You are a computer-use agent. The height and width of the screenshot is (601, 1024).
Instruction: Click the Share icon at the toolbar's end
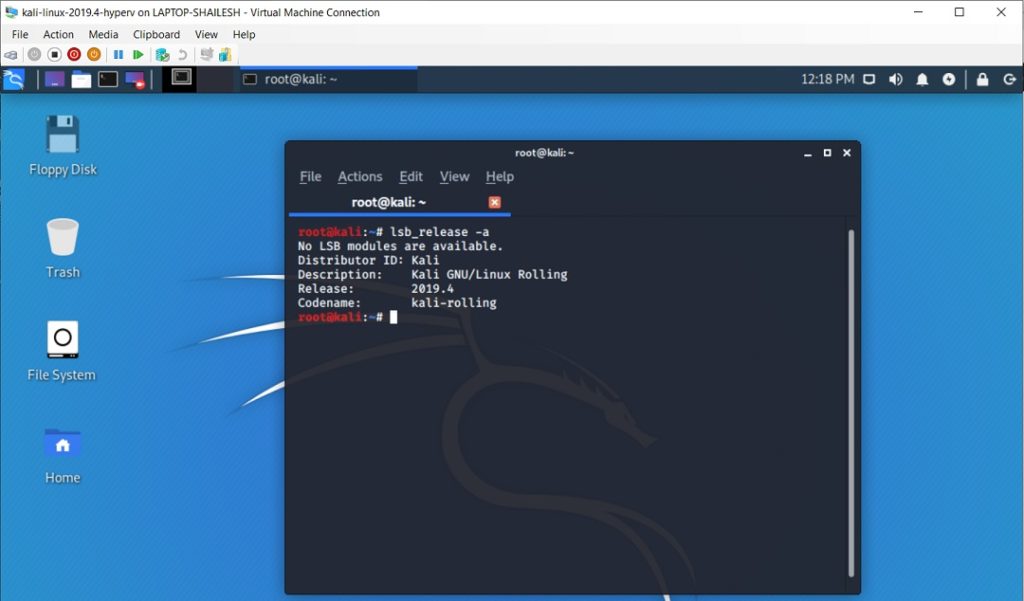click(x=225, y=55)
